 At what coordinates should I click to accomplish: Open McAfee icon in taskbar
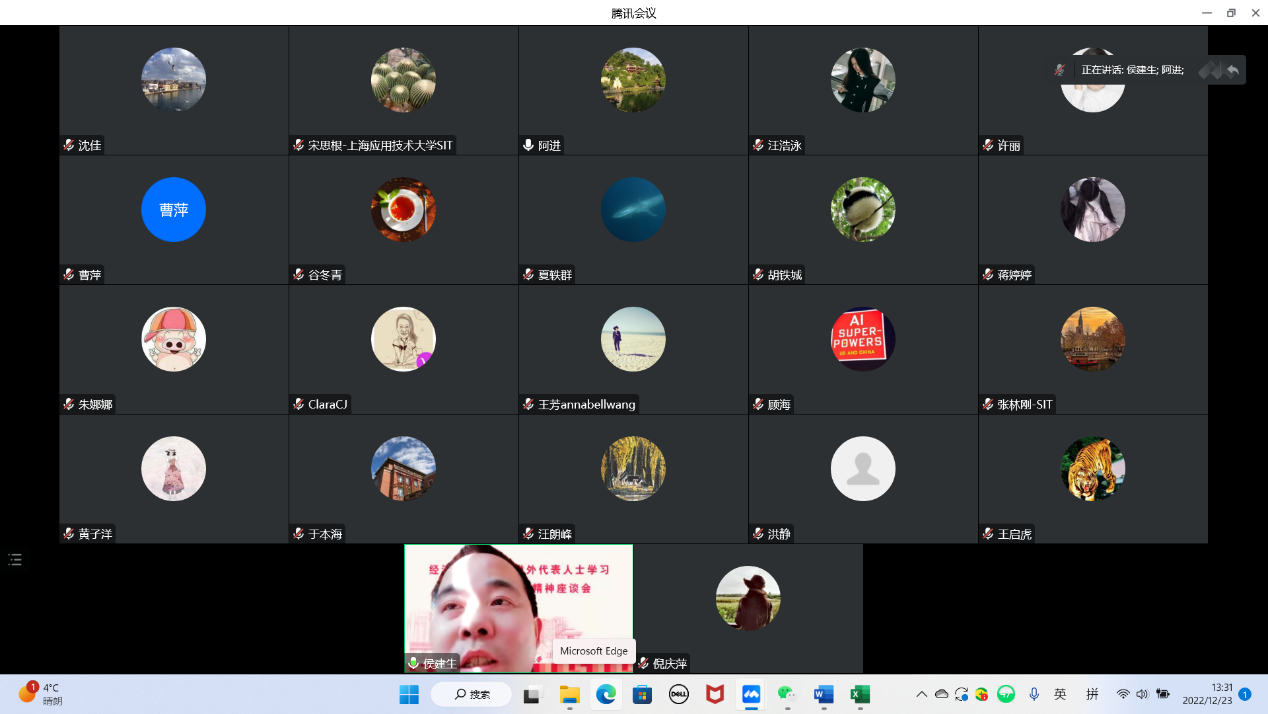[x=714, y=694]
